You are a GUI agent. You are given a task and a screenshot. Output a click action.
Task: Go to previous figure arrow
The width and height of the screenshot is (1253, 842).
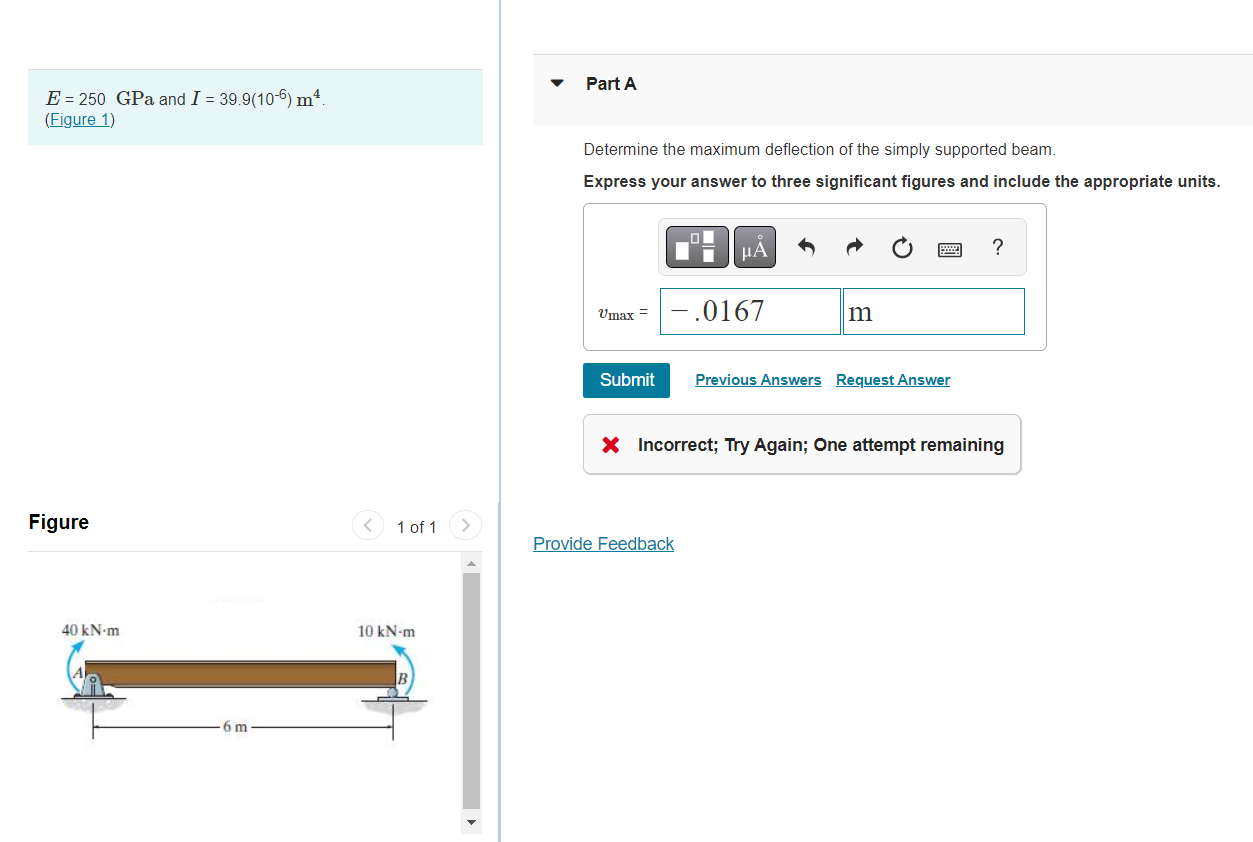(368, 525)
